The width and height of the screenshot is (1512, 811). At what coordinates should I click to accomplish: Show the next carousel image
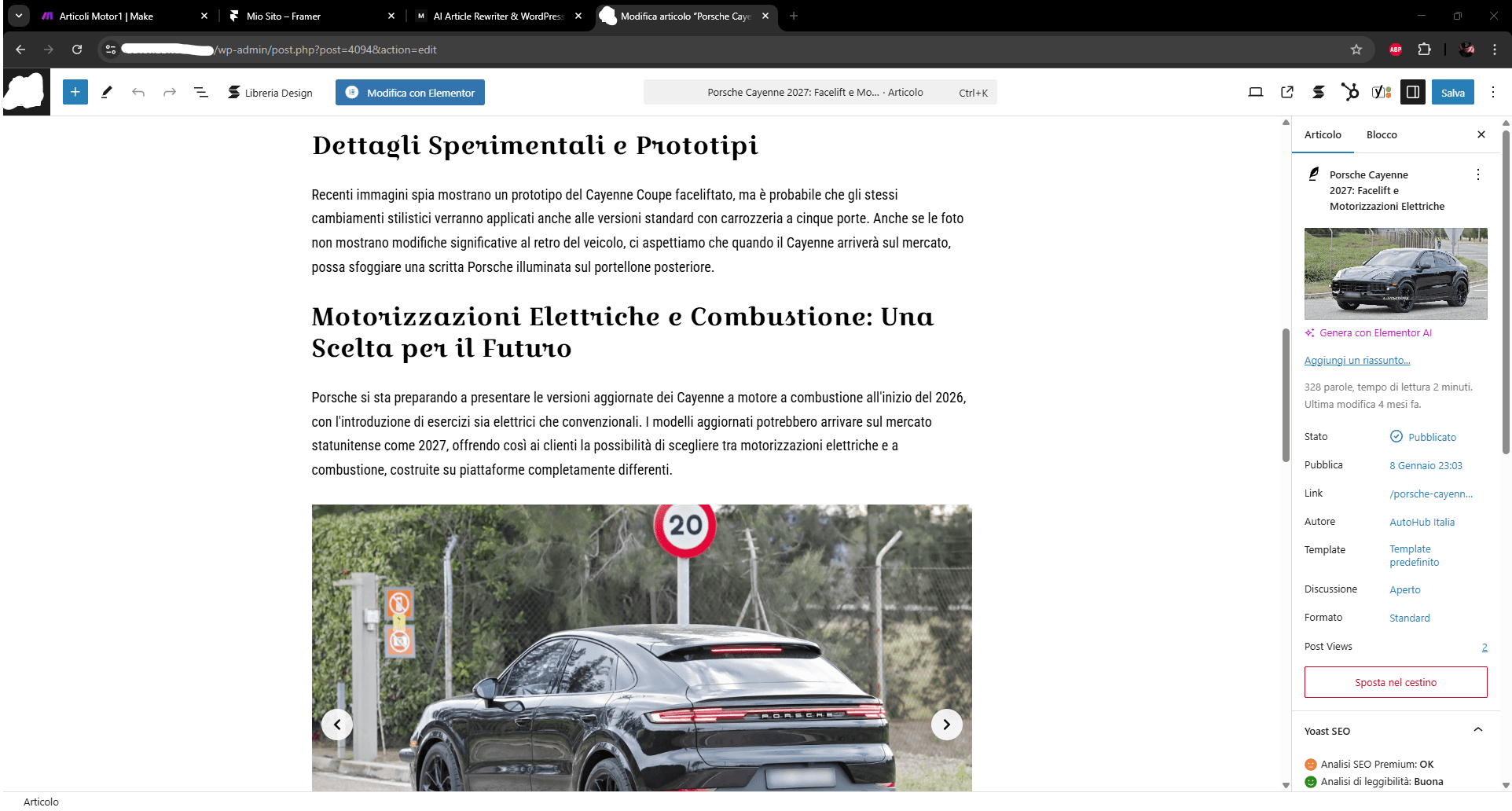coord(946,724)
